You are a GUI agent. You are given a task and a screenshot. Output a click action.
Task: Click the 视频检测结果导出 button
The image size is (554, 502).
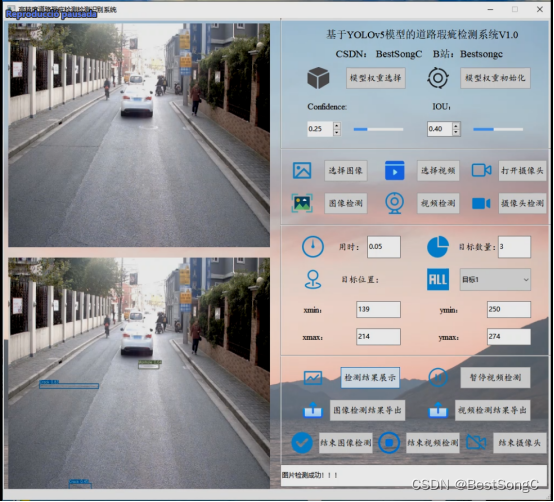click(493, 411)
